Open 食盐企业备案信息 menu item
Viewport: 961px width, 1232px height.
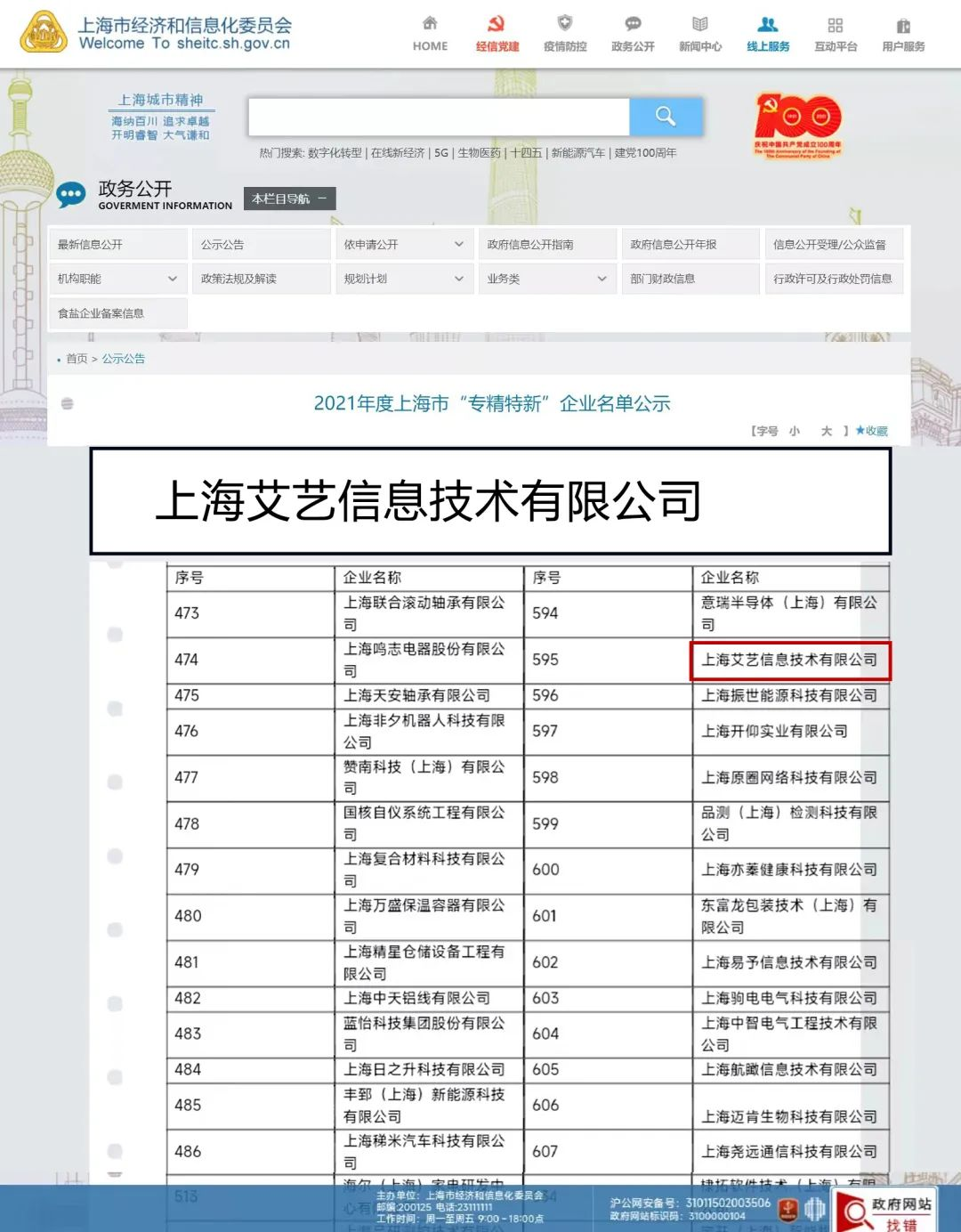(118, 313)
